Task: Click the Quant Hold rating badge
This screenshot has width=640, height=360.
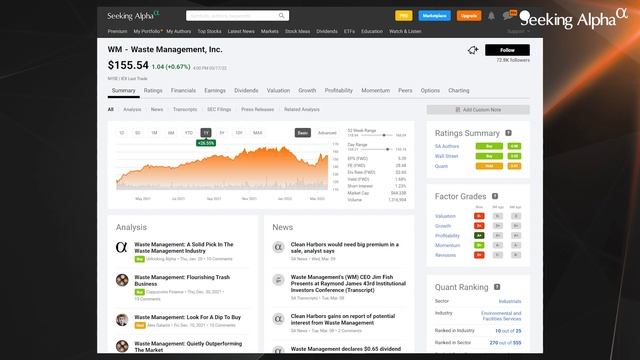Action: click(x=489, y=166)
